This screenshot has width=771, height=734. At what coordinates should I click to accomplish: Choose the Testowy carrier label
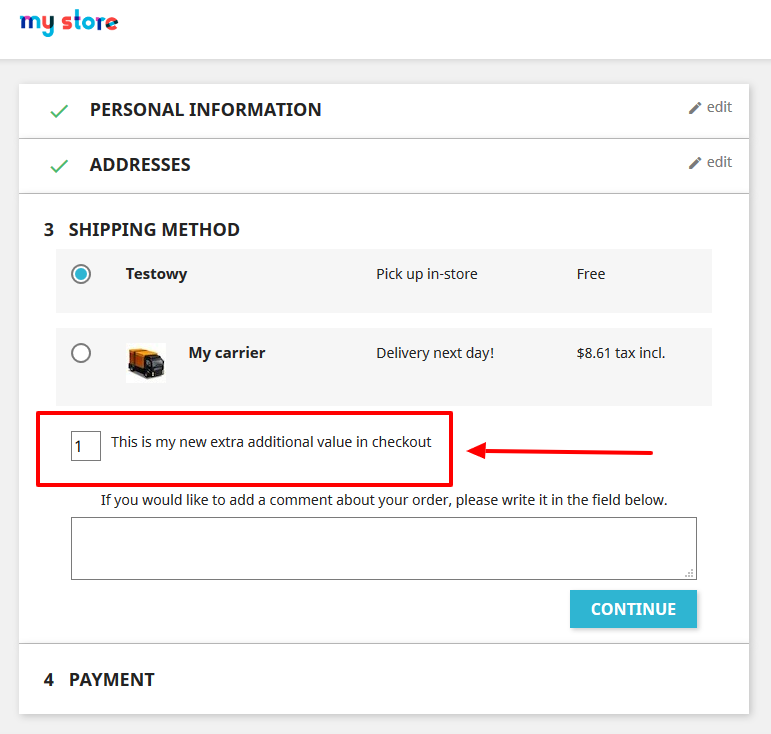[x=156, y=274]
